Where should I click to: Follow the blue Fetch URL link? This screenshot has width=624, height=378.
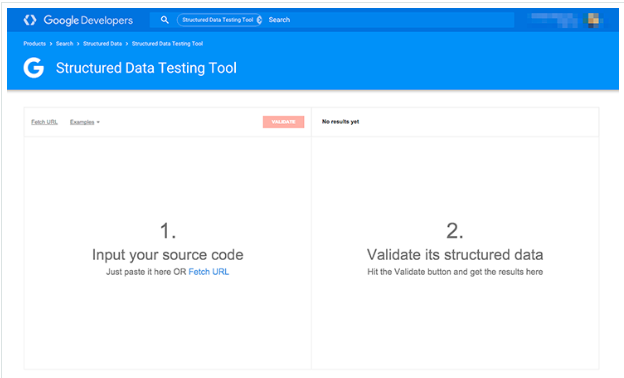(209, 272)
